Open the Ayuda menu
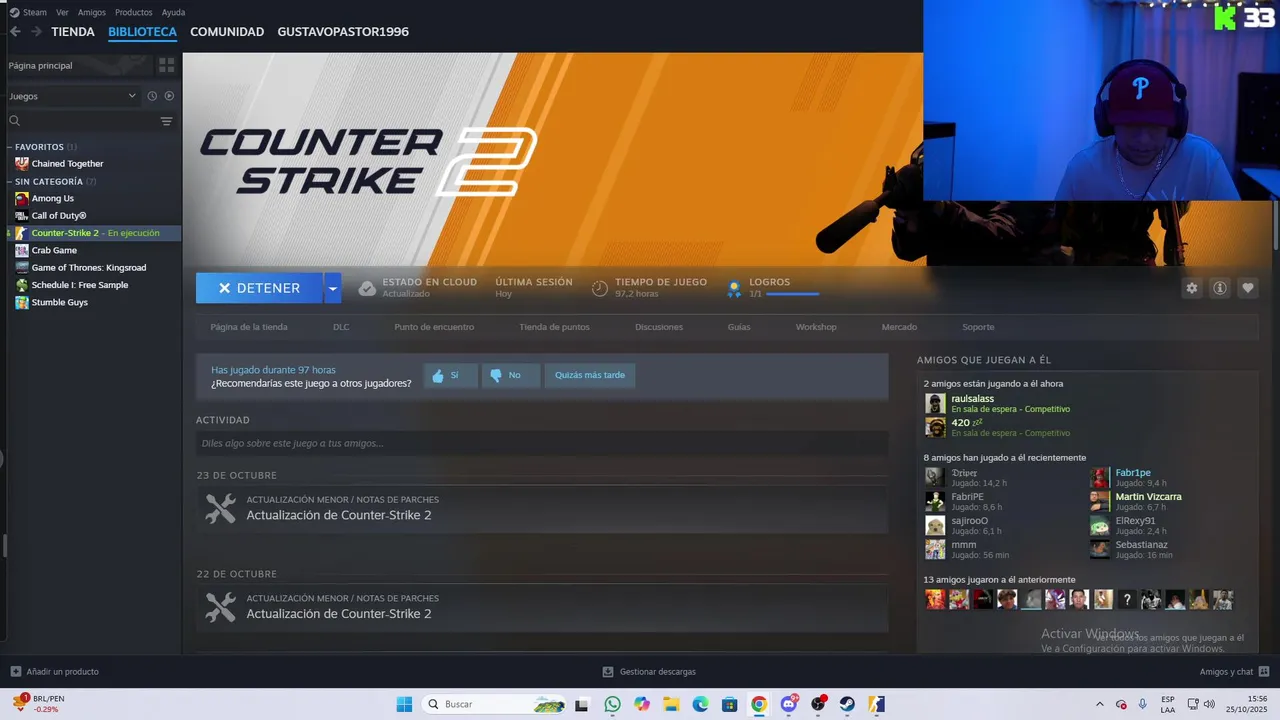The image size is (1280, 720). tap(173, 12)
